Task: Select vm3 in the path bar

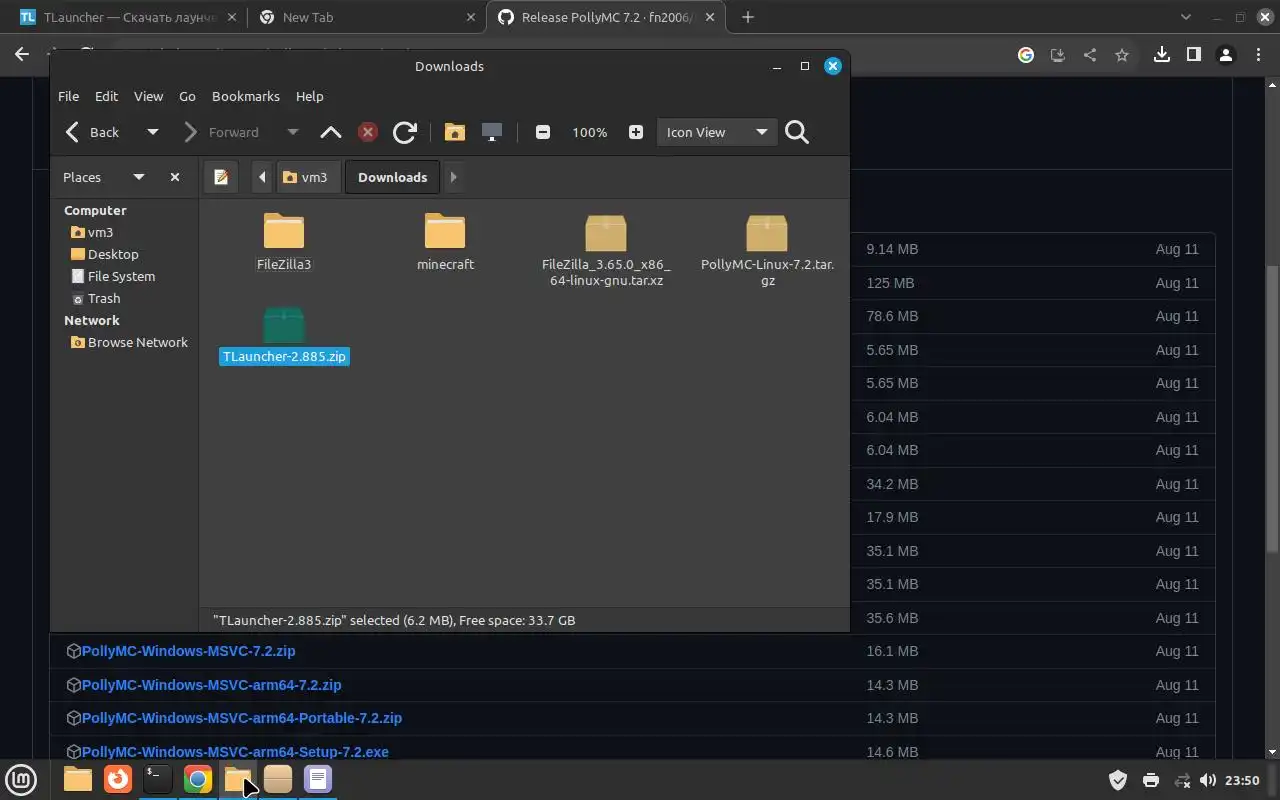Action: 306,177
